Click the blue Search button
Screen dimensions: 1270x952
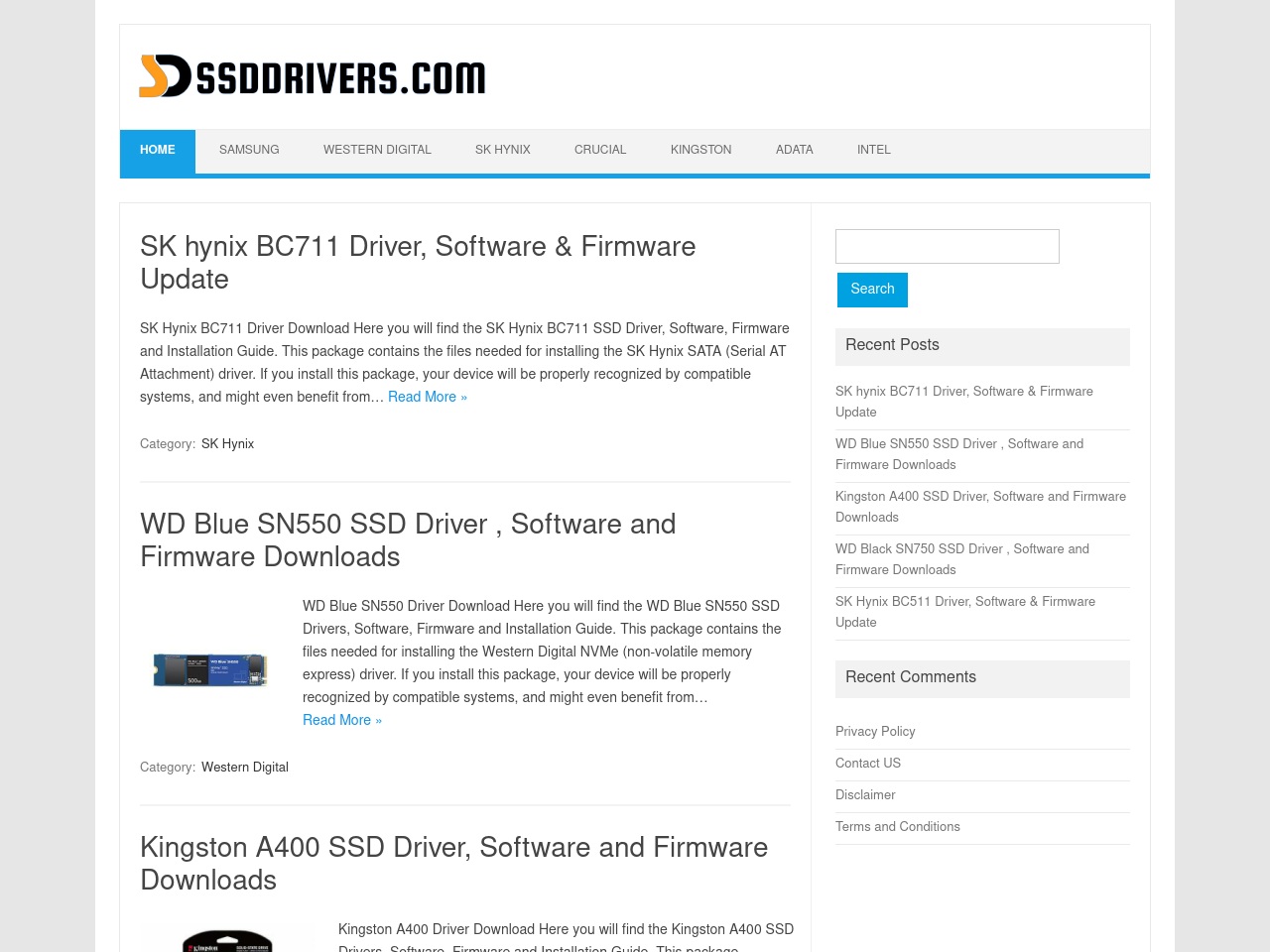(x=872, y=290)
